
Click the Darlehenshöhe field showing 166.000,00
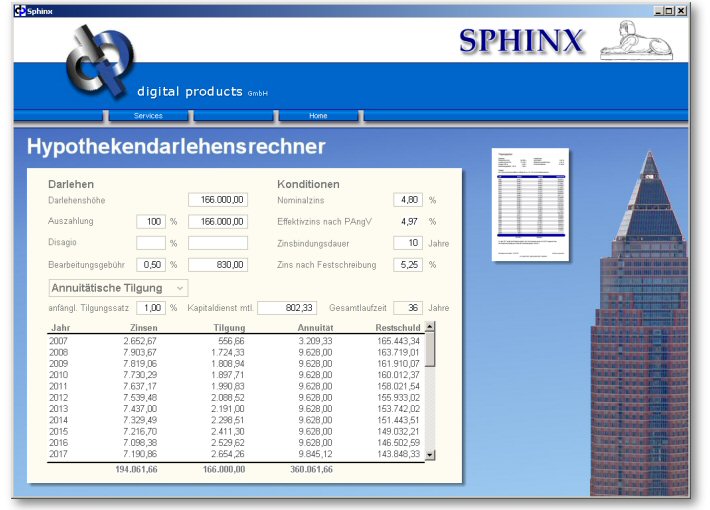coord(218,200)
